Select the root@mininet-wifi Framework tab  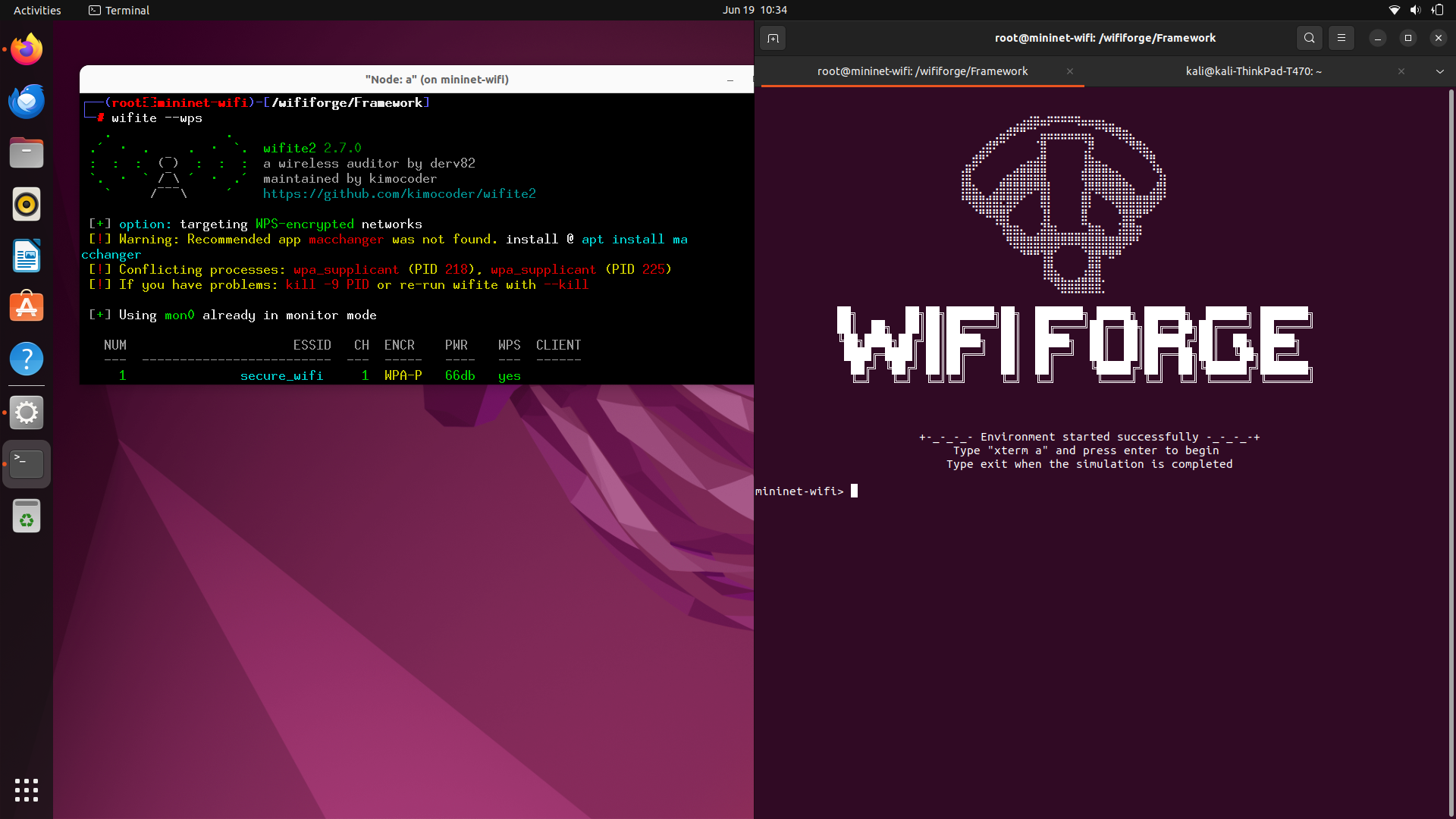tap(922, 71)
